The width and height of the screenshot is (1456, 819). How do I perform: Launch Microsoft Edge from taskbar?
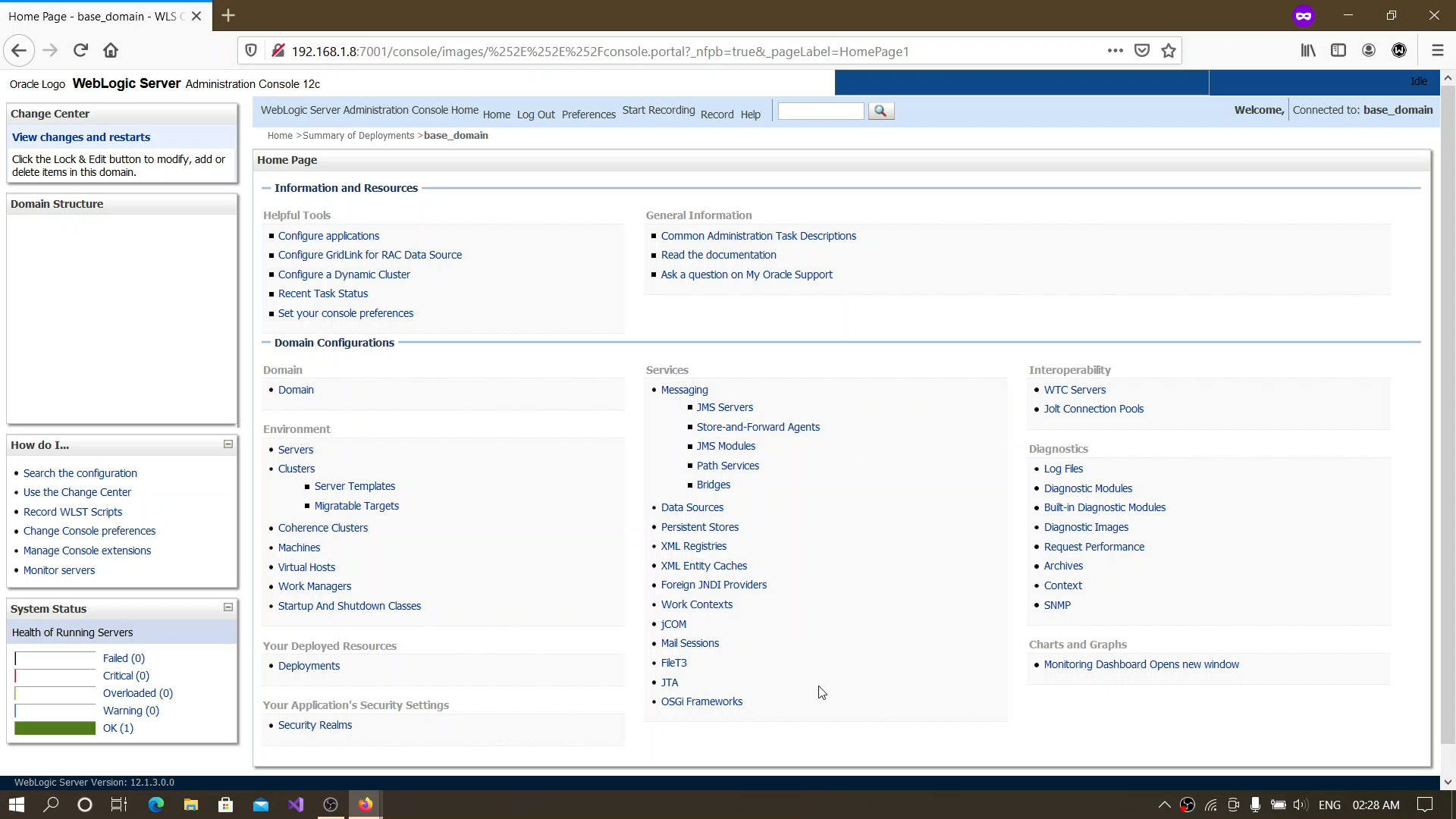(156, 805)
